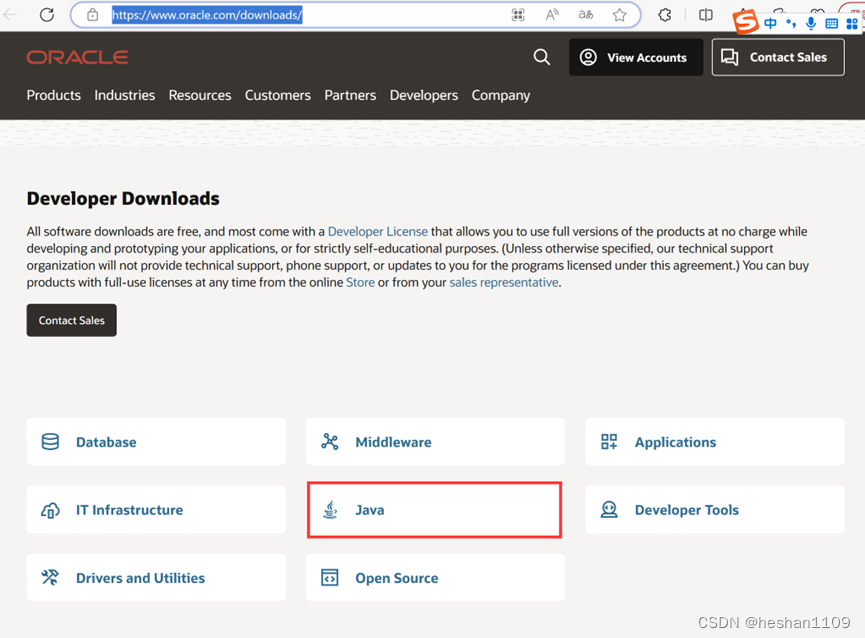Open the Partners menu
This screenshot has width=865, height=638.
pyautogui.click(x=350, y=95)
